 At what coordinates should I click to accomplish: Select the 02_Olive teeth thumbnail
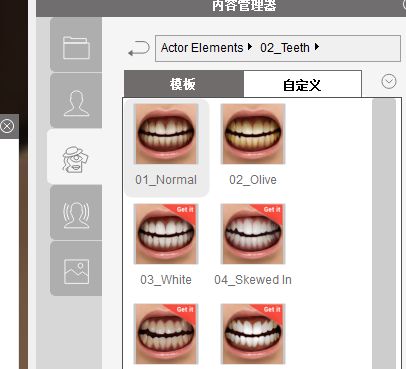(x=253, y=134)
